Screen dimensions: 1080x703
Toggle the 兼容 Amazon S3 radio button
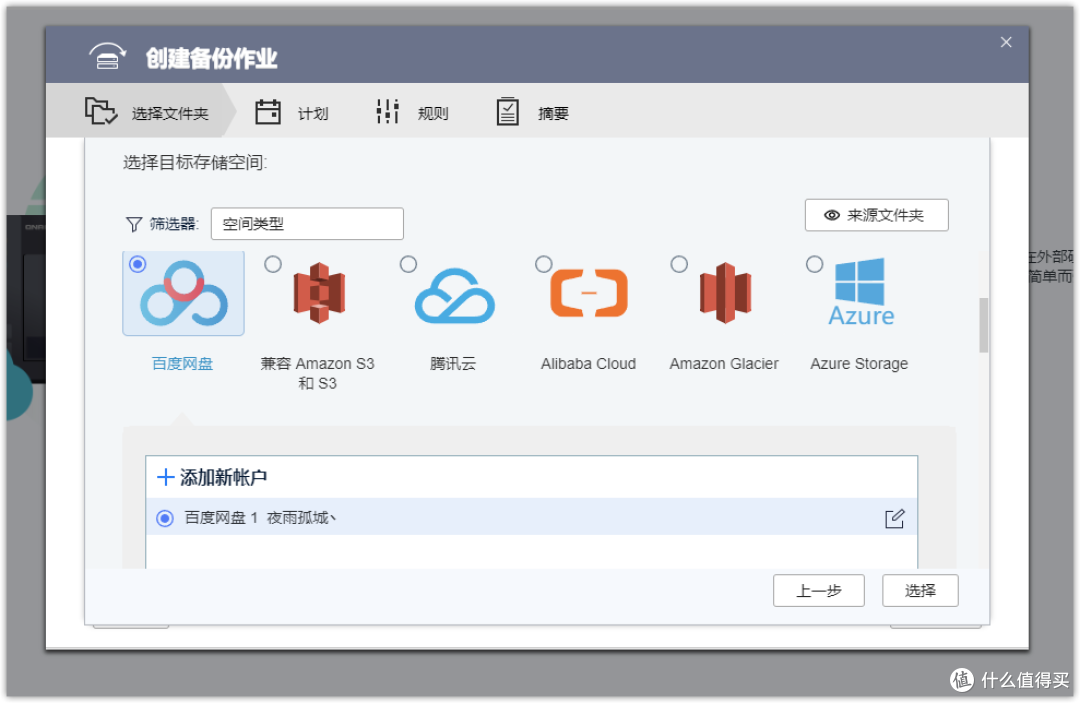pos(273,264)
